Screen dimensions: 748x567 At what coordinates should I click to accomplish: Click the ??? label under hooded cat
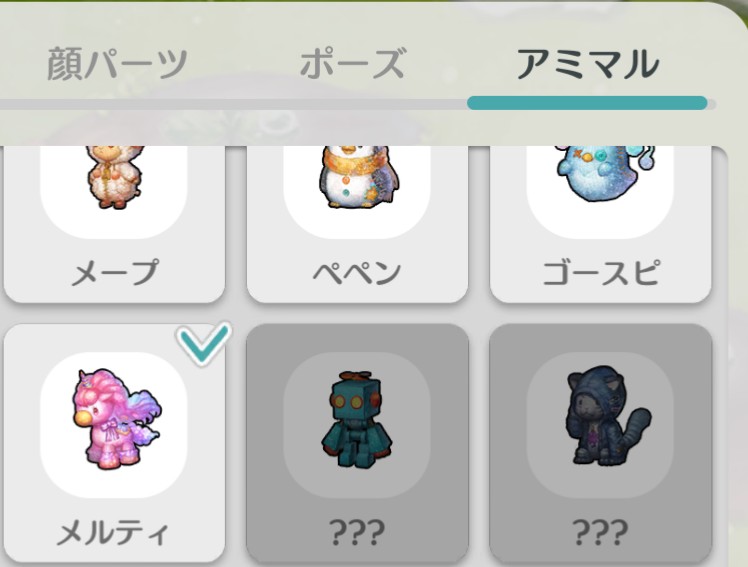[600, 533]
